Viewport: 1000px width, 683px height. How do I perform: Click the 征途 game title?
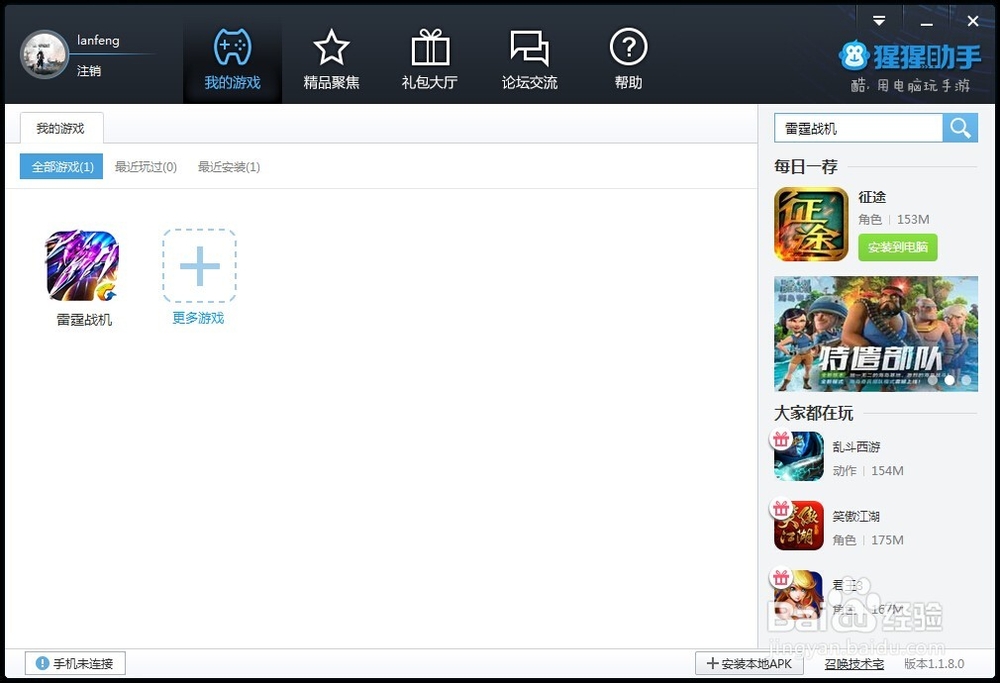(x=872, y=196)
